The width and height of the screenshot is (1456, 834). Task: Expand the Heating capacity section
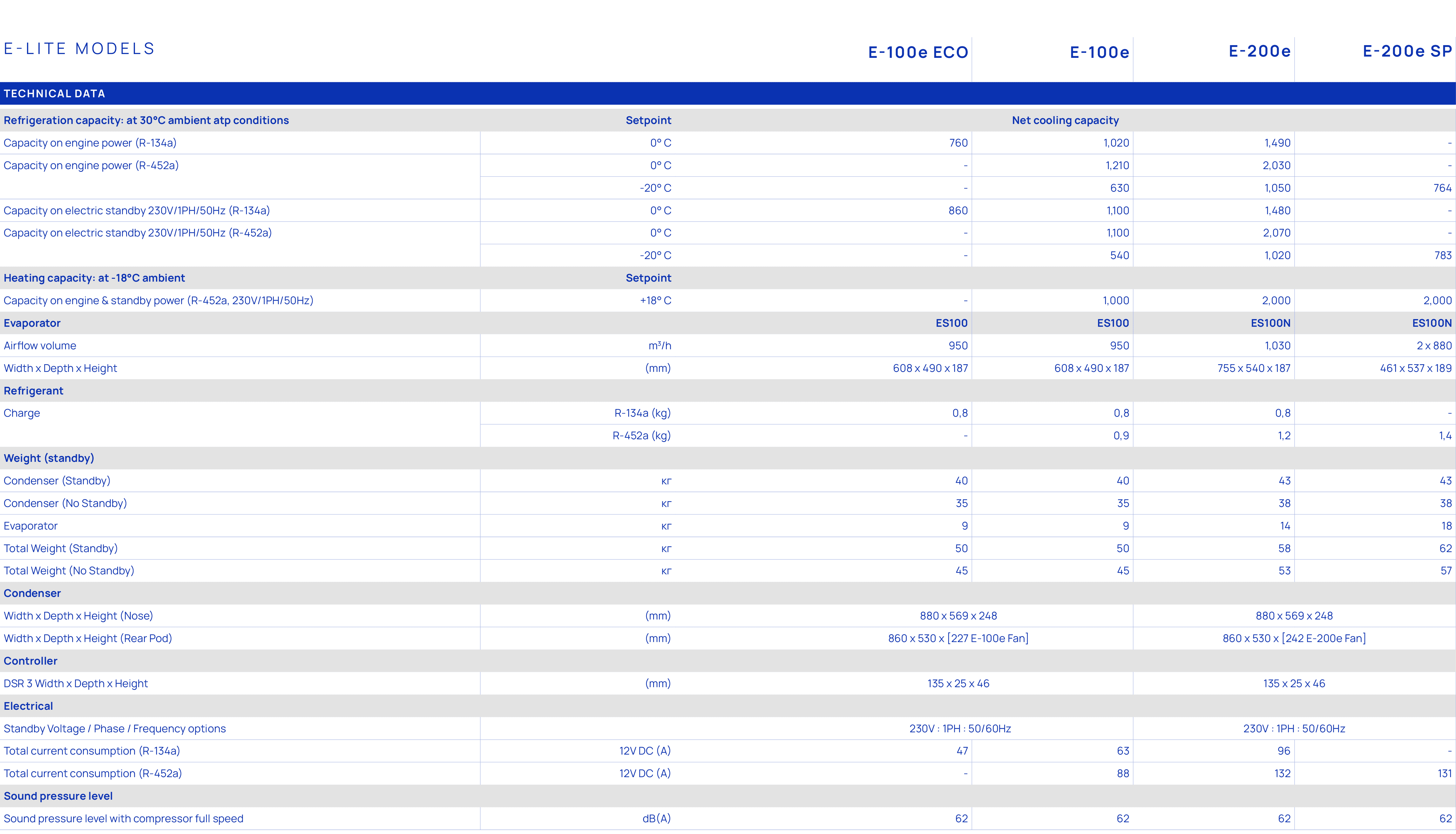tap(94, 278)
